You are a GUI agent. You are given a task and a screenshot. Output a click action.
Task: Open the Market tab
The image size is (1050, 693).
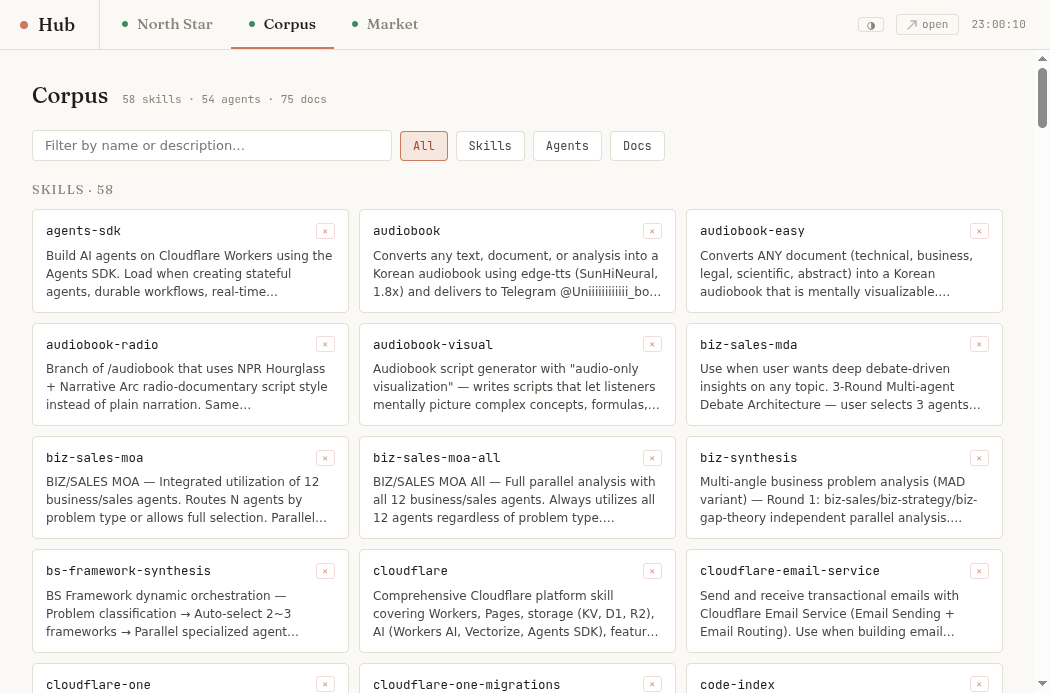(385, 24)
